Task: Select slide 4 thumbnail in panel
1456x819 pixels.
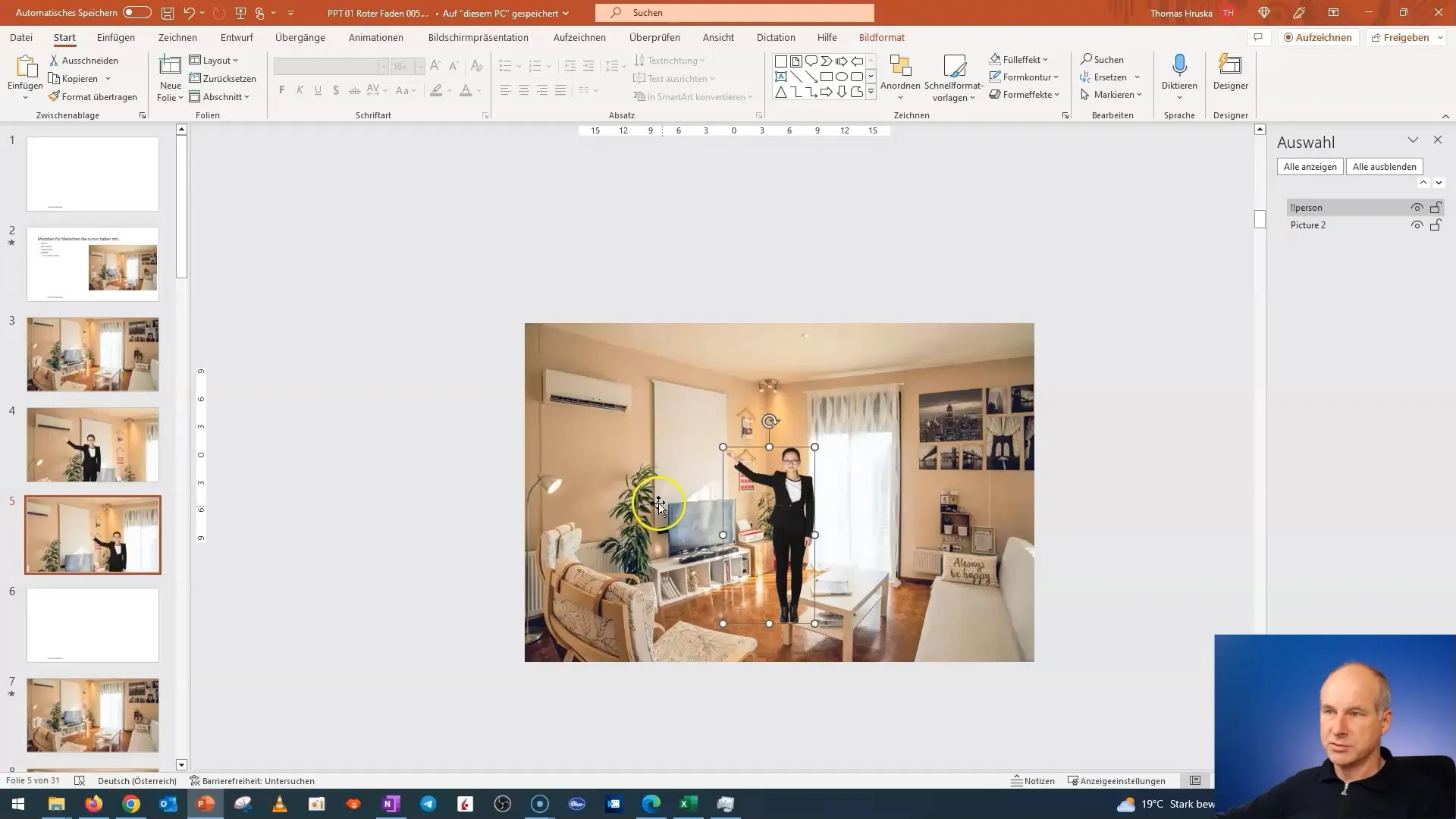Action: (x=92, y=444)
